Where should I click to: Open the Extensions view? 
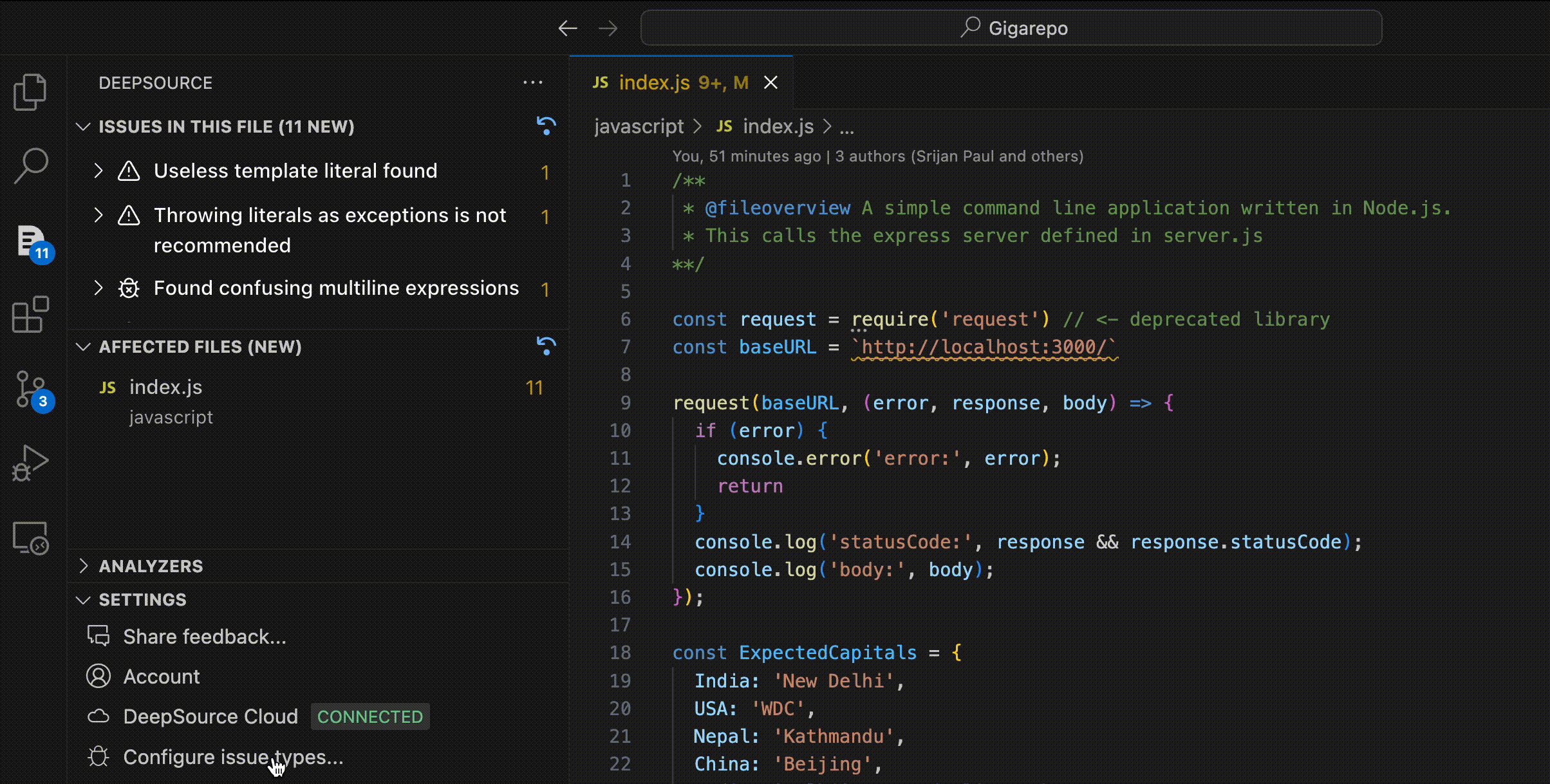(x=30, y=315)
